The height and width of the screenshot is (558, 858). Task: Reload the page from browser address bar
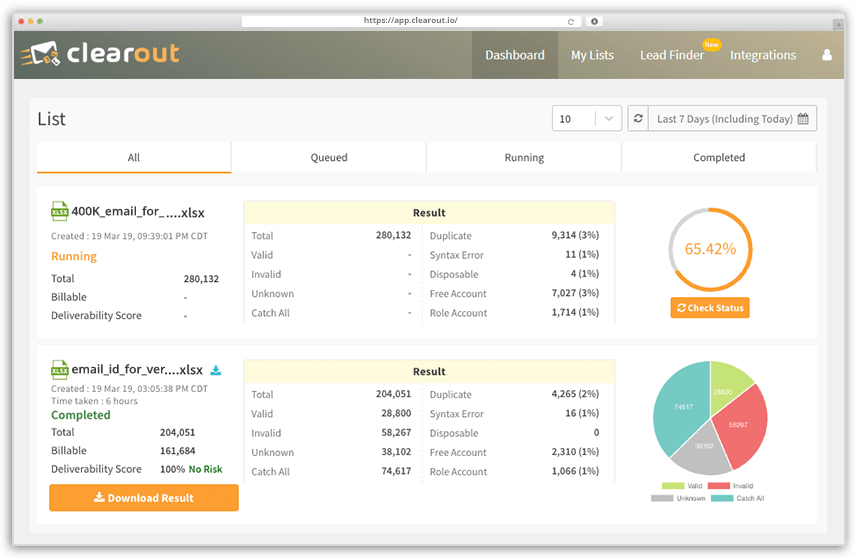571,22
